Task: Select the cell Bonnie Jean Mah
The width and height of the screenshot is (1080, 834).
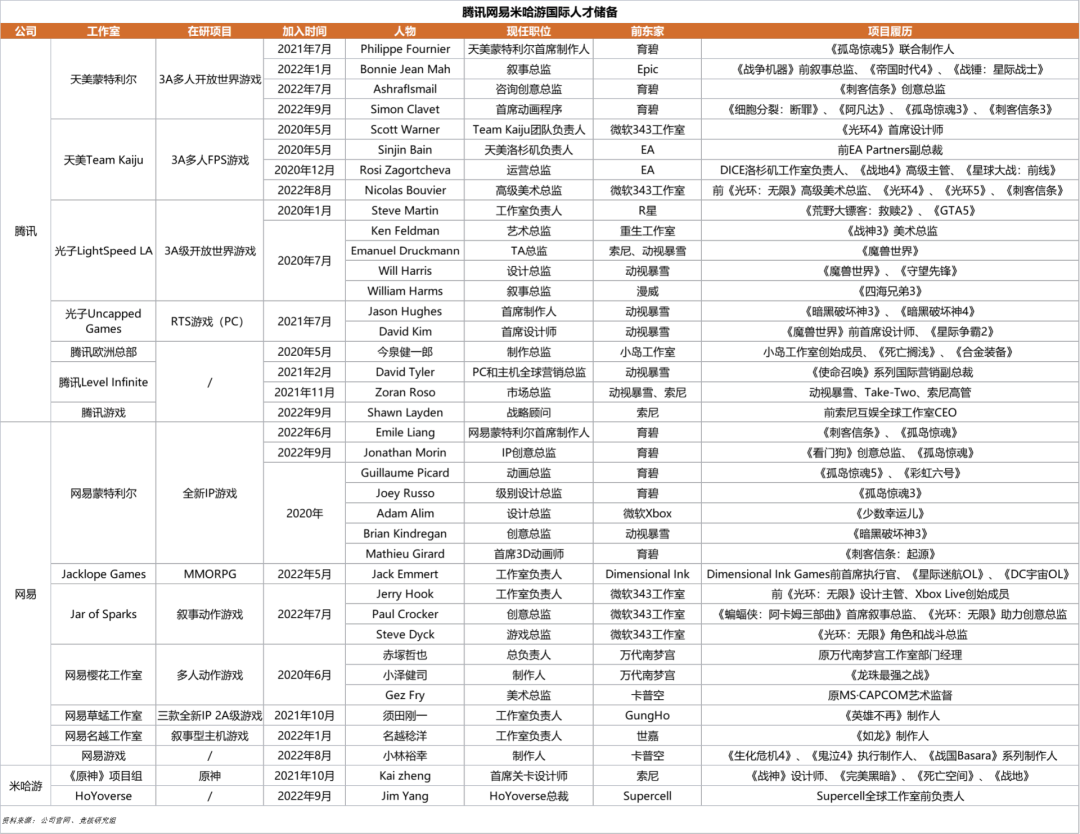Action: click(x=405, y=69)
